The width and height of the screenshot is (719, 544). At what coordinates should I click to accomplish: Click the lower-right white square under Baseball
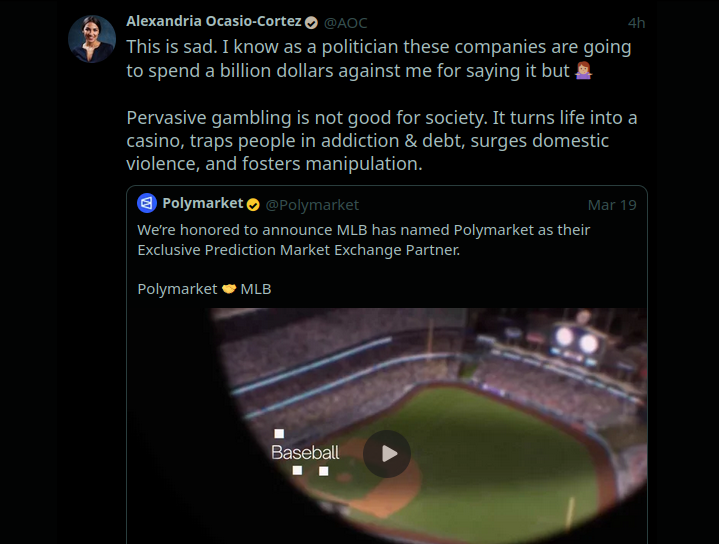point(323,470)
